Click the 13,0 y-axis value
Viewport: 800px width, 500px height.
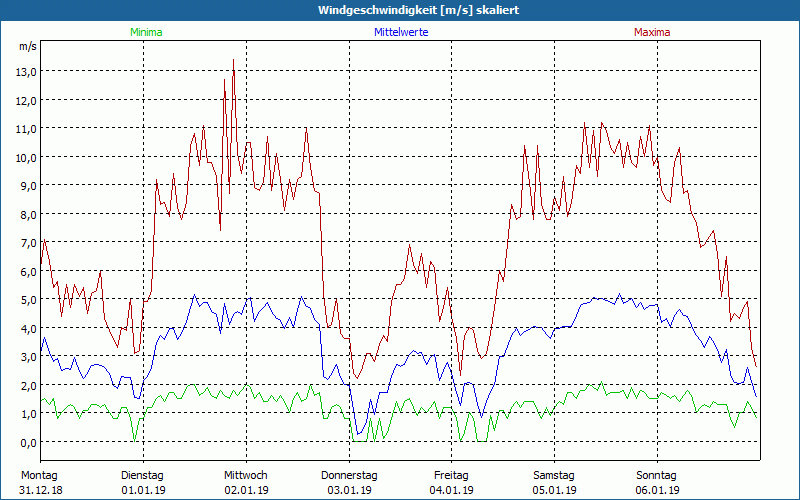click(x=26, y=72)
